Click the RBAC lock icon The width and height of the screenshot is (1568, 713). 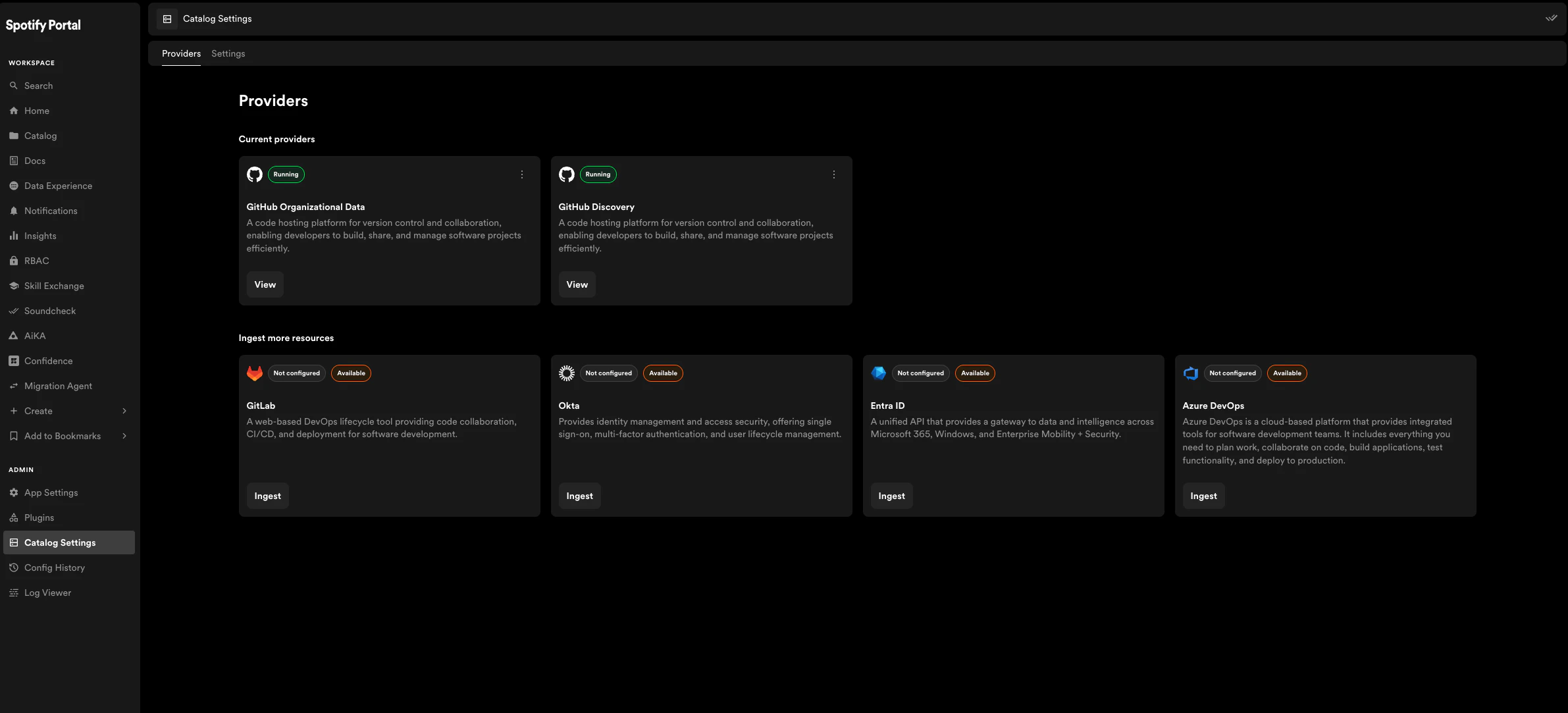14,261
